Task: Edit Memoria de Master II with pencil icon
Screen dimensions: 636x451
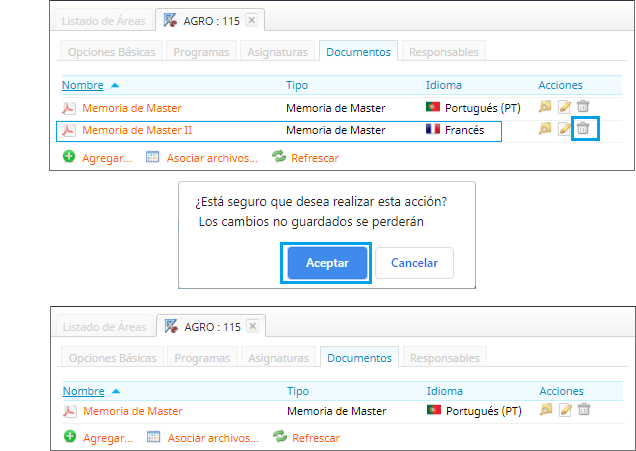Action: pos(564,129)
